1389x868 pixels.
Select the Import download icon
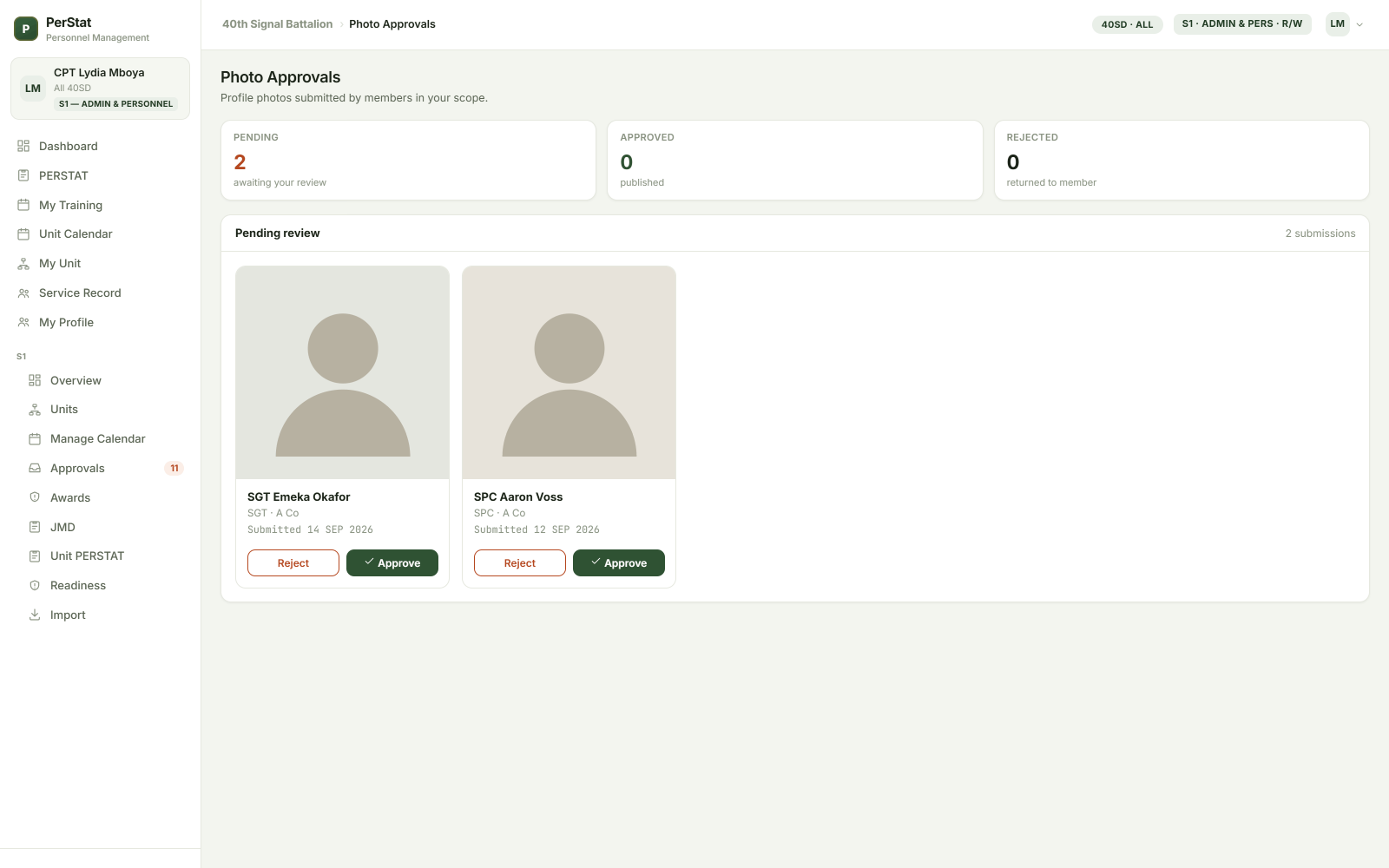pyautogui.click(x=35, y=615)
